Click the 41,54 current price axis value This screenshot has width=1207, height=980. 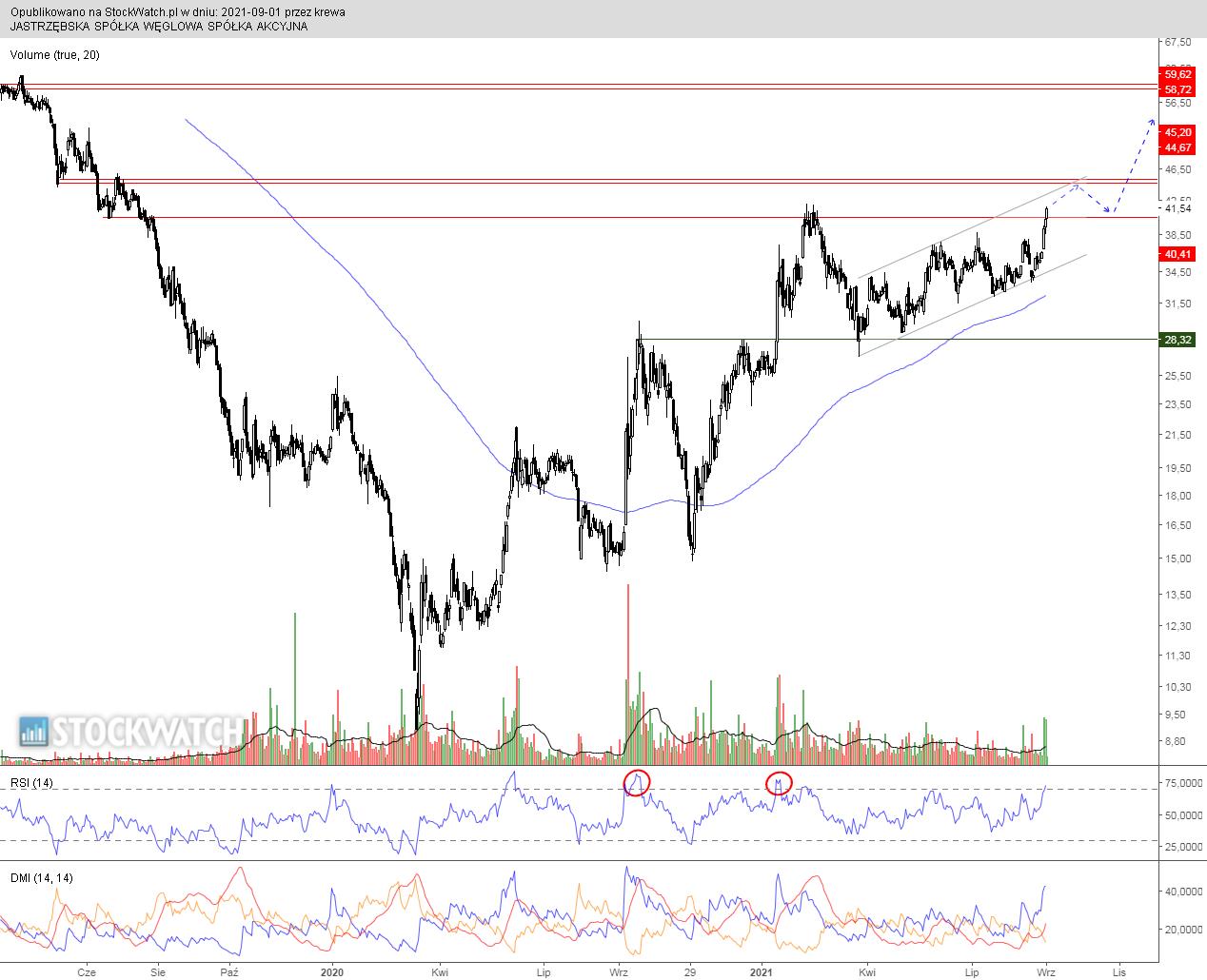(x=1177, y=207)
